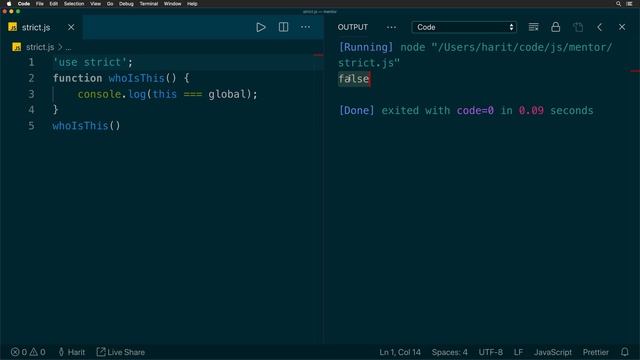Click strict.js in the breadcrumb
This screenshot has height=360, width=640.
click(x=40, y=47)
